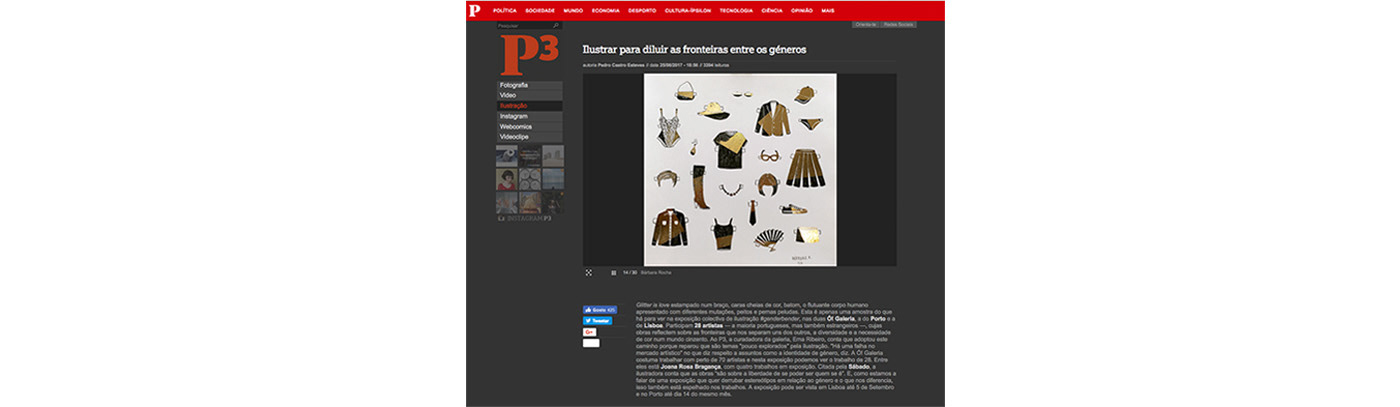Open the Economia section

[x=605, y=10]
